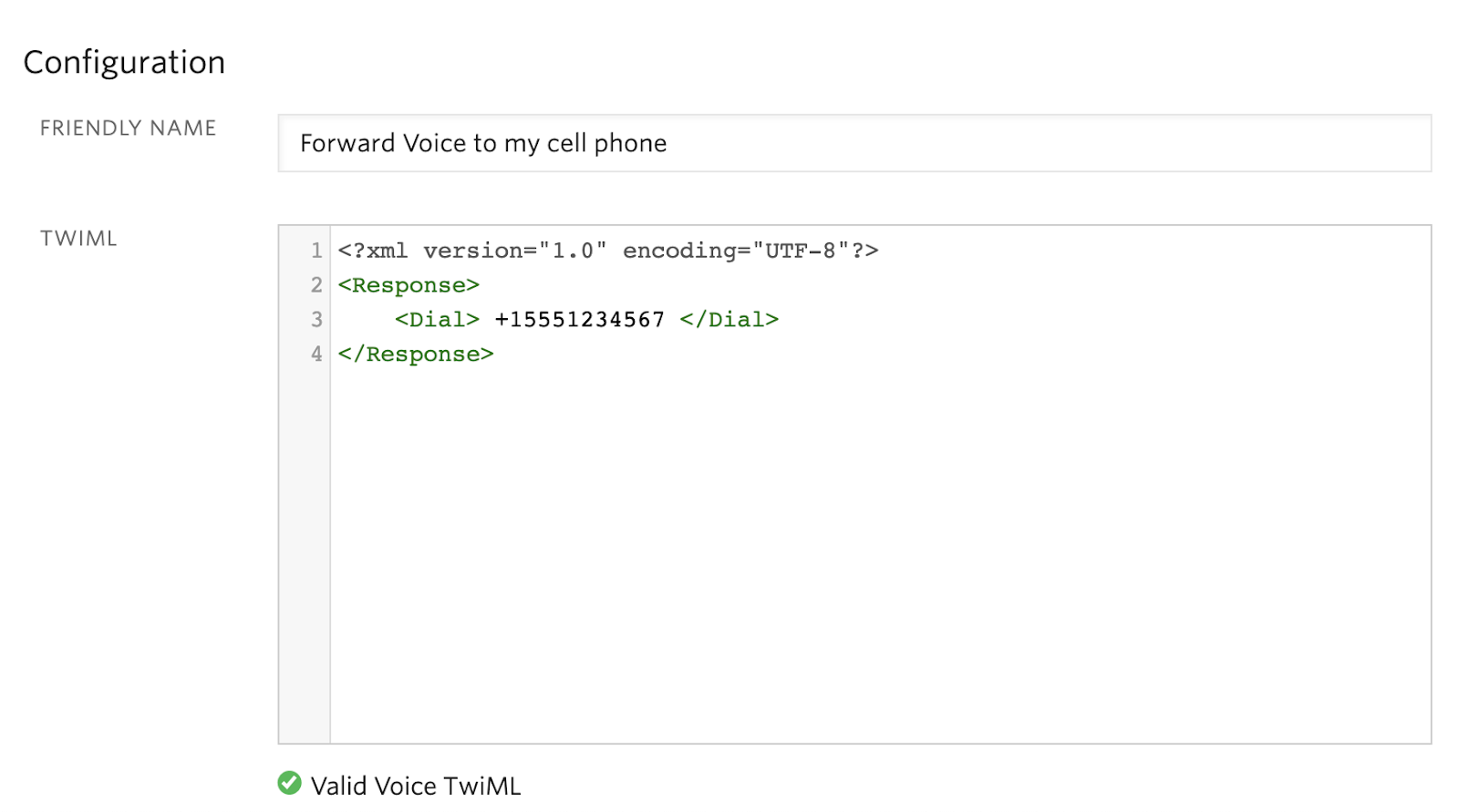This screenshot has height=812, width=1459.
Task: Click the TWIML label
Action: click(x=78, y=239)
